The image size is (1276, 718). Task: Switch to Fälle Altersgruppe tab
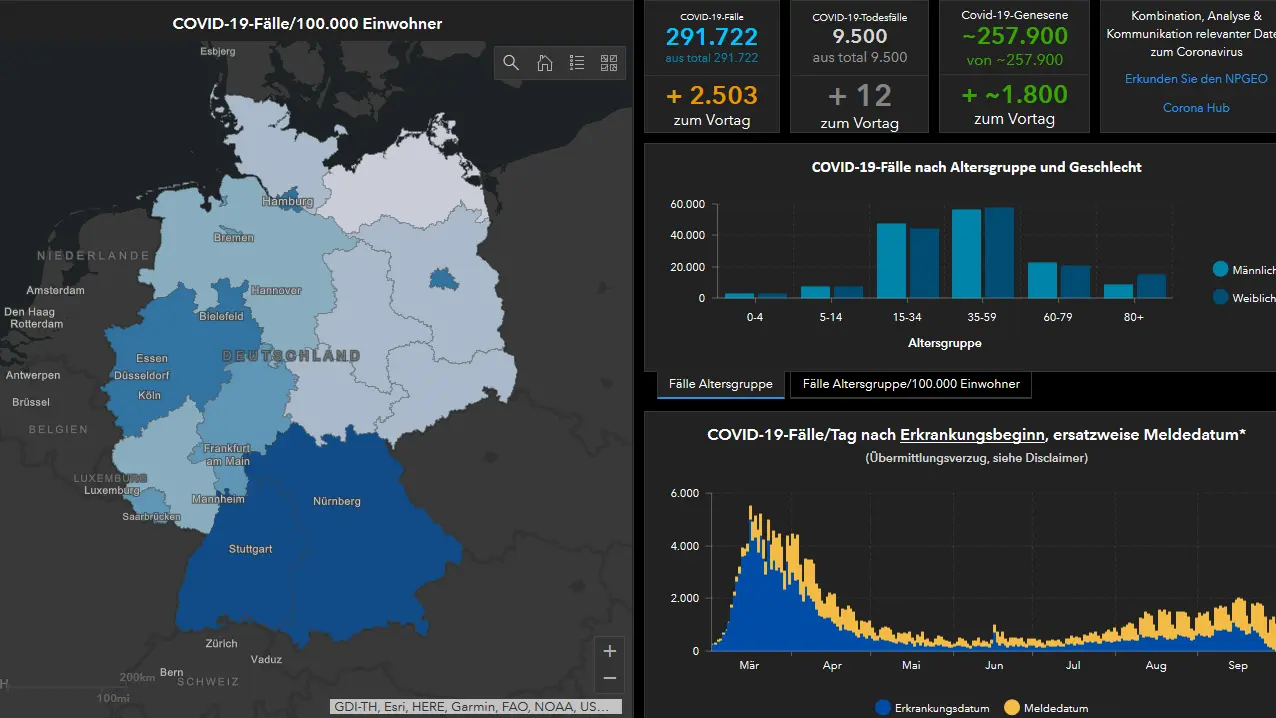720,384
